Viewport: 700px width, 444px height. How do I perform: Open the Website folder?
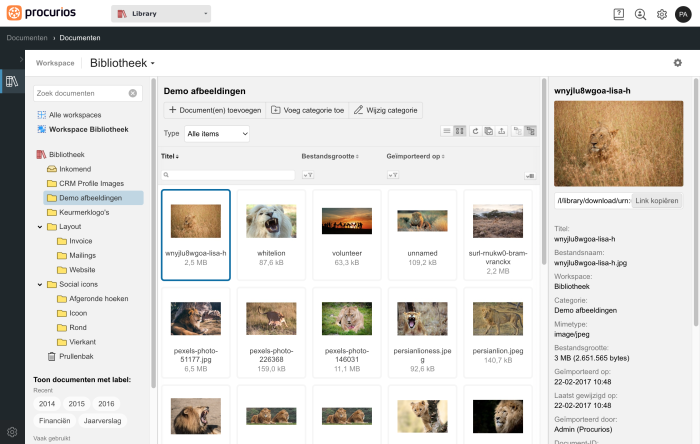76,270
